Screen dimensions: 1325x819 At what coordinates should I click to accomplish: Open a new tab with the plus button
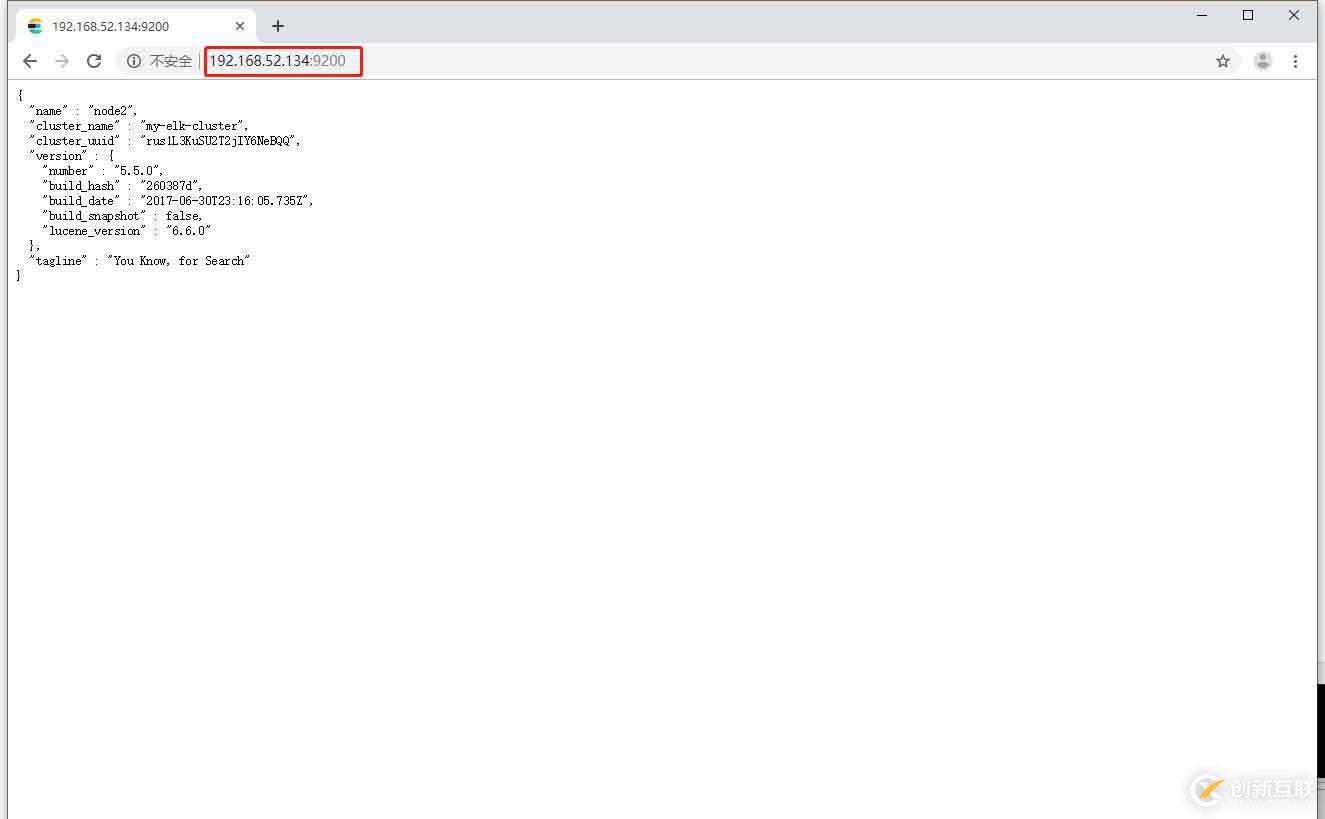[x=278, y=26]
